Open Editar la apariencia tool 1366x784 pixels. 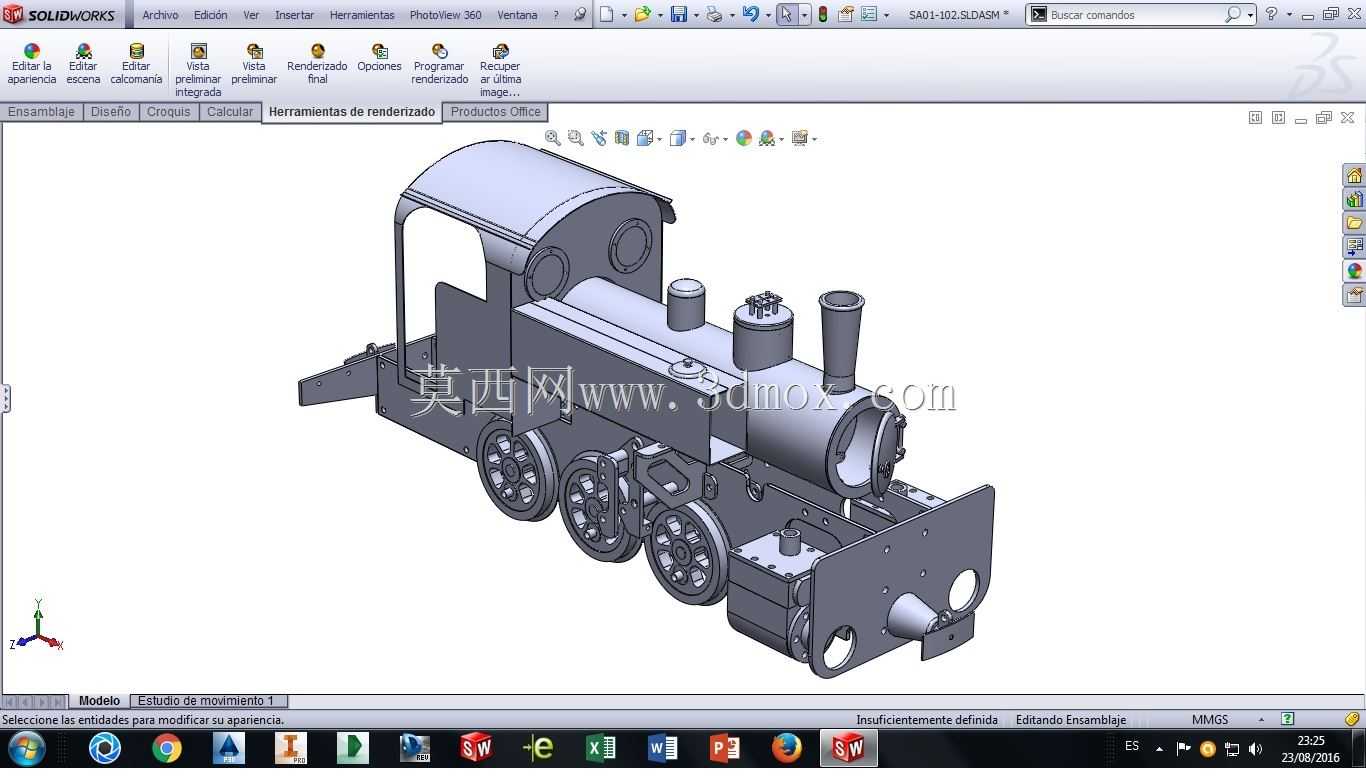tap(32, 64)
